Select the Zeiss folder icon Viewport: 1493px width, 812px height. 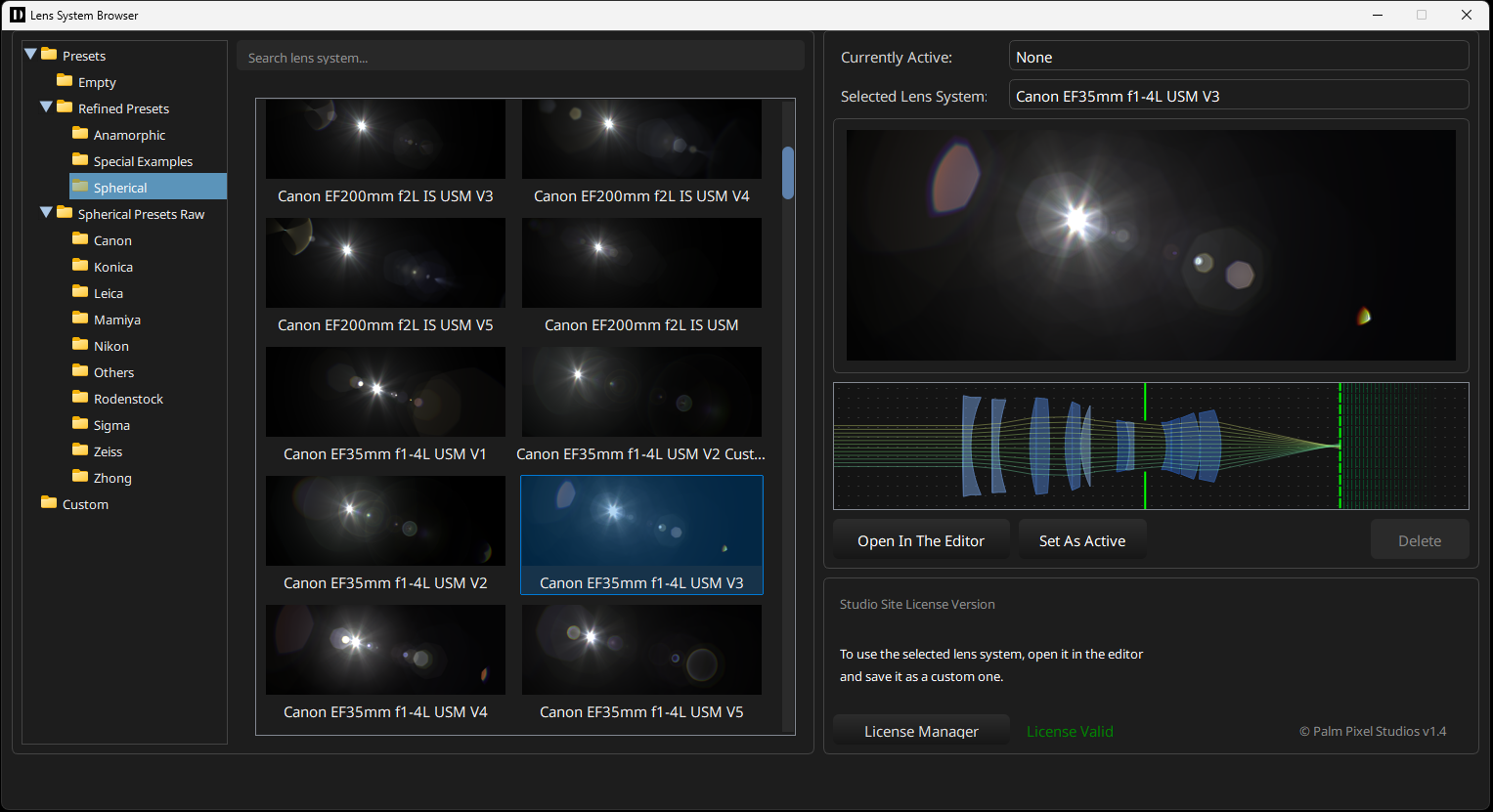(x=82, y=450)
